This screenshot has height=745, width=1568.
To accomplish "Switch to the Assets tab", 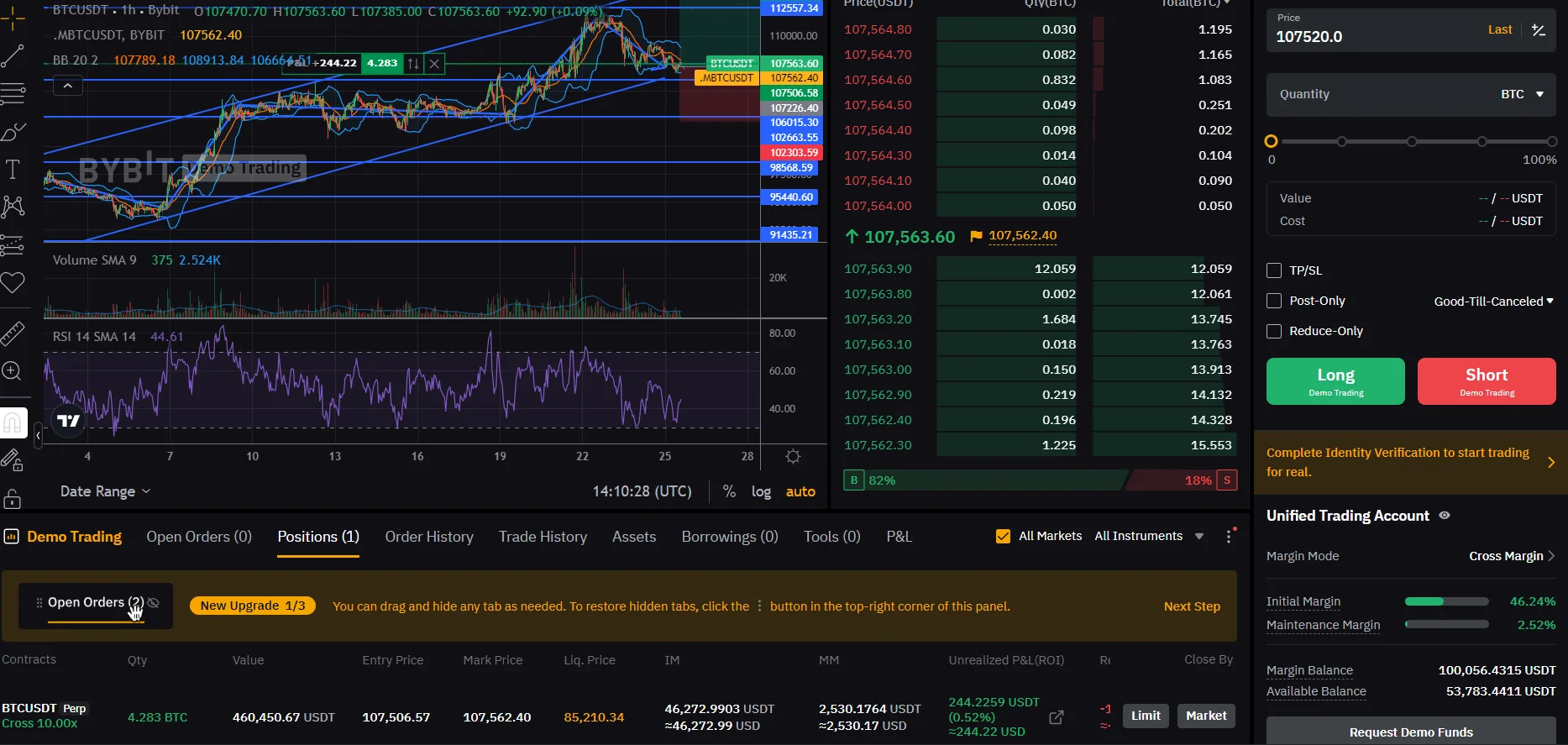I will (634, 537).
